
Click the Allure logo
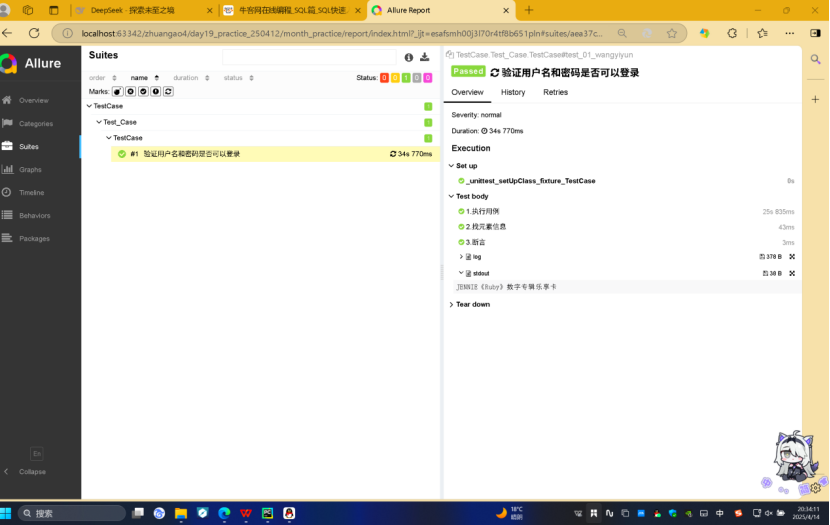pos(32,64)
